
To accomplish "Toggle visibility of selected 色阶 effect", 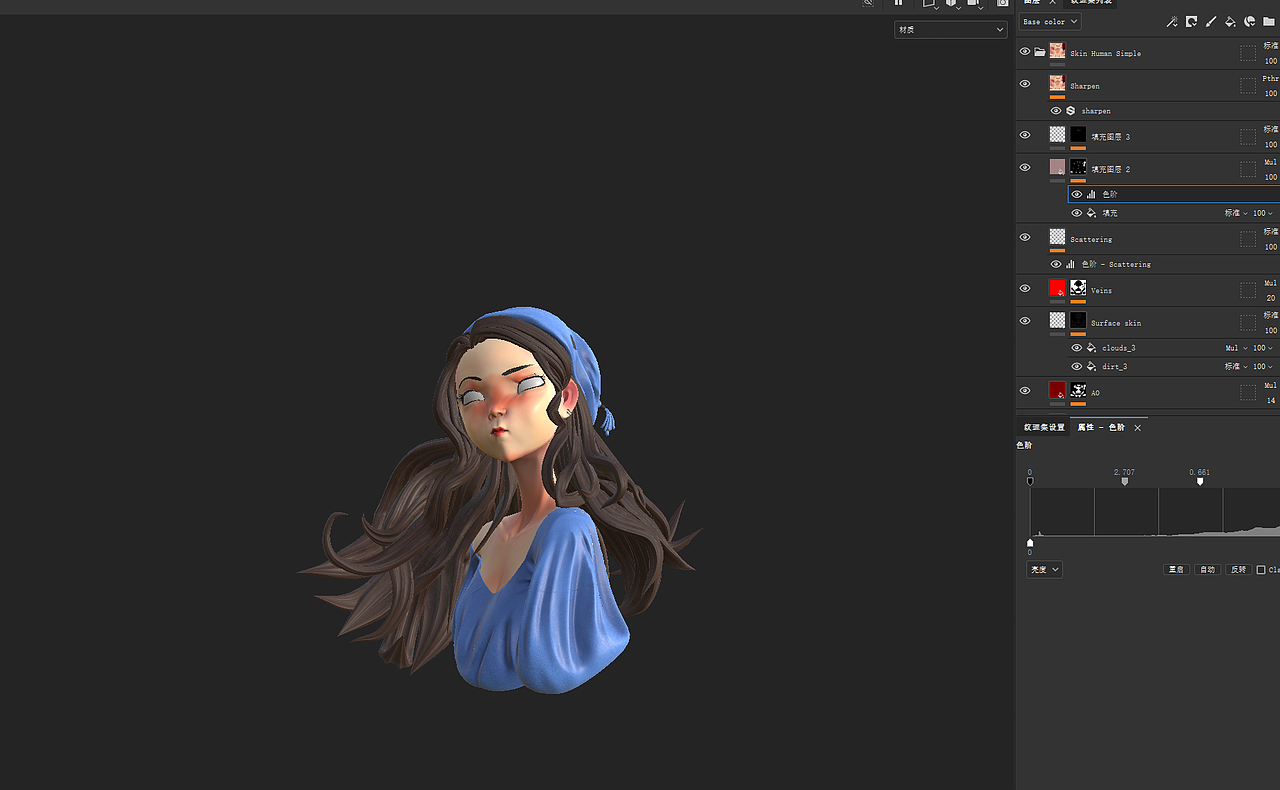I will point(1076,194).
